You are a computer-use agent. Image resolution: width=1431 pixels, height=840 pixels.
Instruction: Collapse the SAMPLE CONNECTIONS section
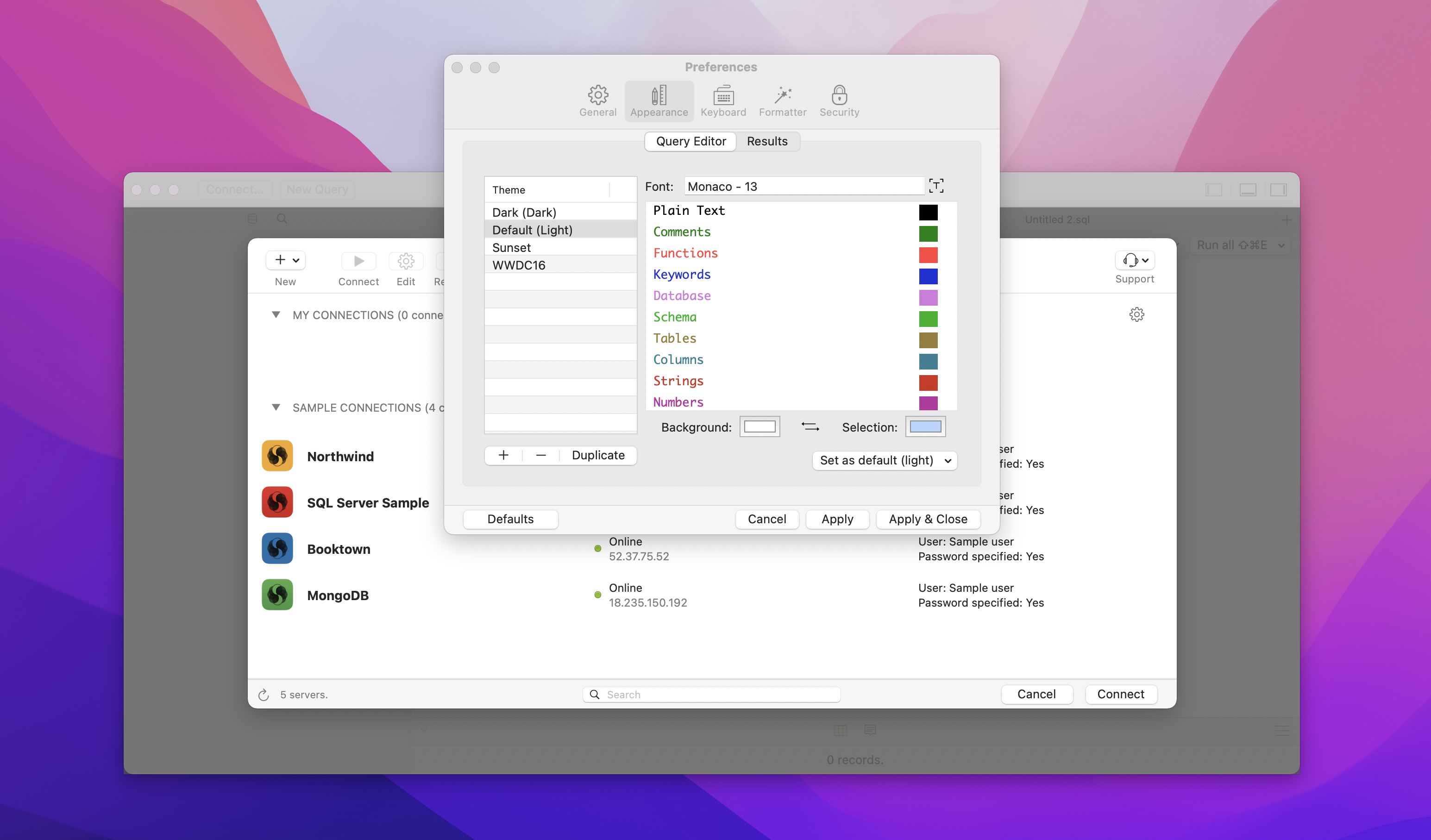pyautogui.click(x=276, y=407)
